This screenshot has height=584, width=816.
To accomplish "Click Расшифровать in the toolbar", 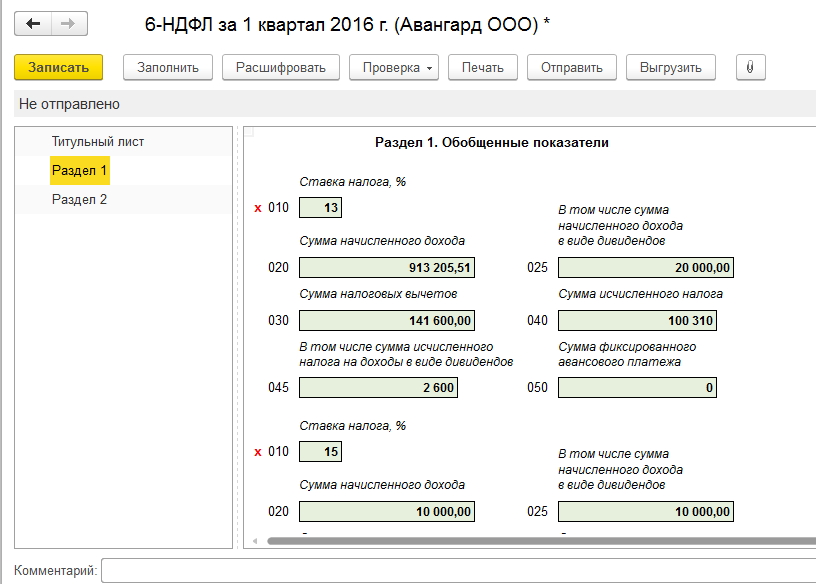I will pos(281,67).
